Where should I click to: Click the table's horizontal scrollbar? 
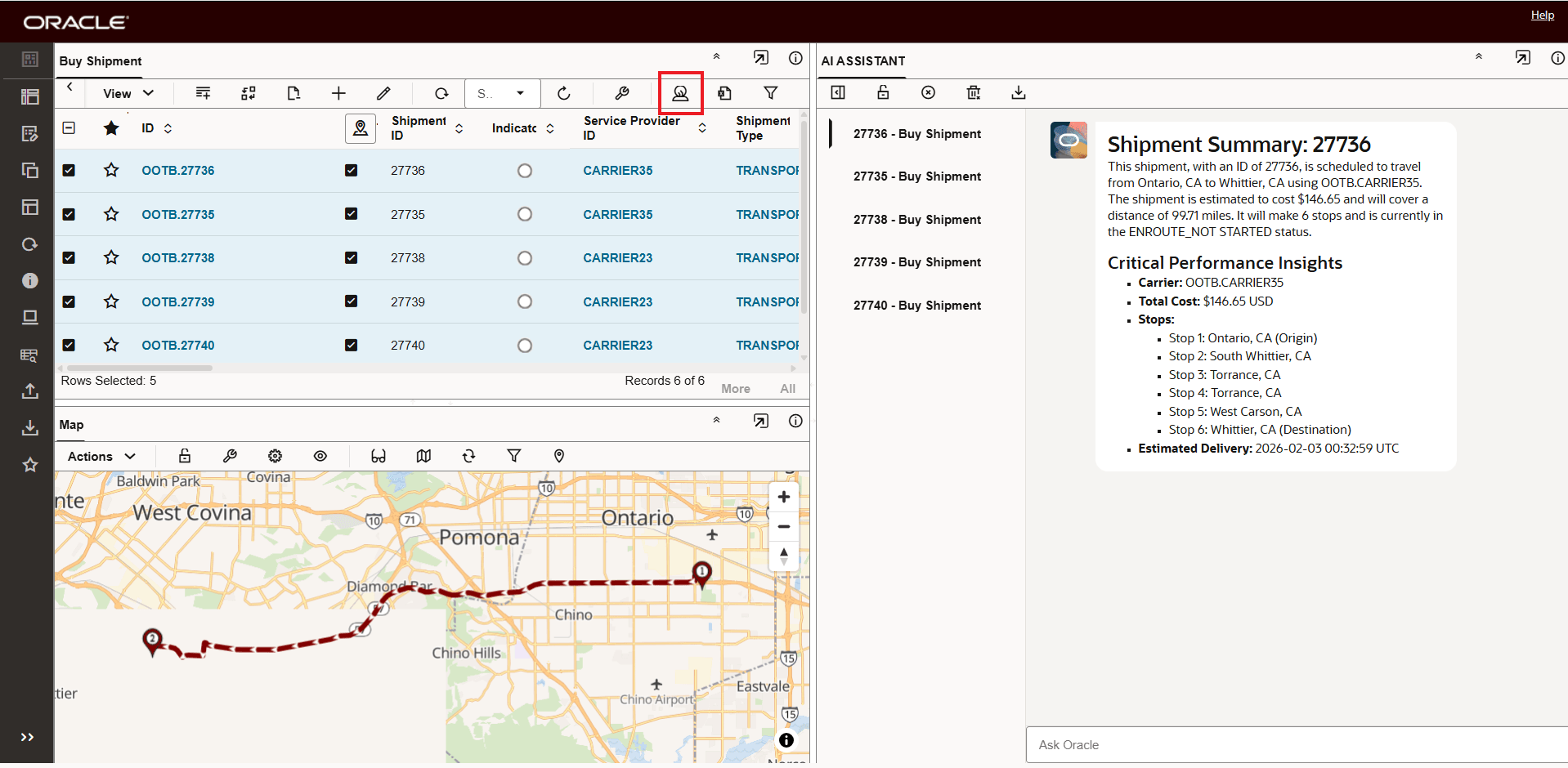point(139,368)
